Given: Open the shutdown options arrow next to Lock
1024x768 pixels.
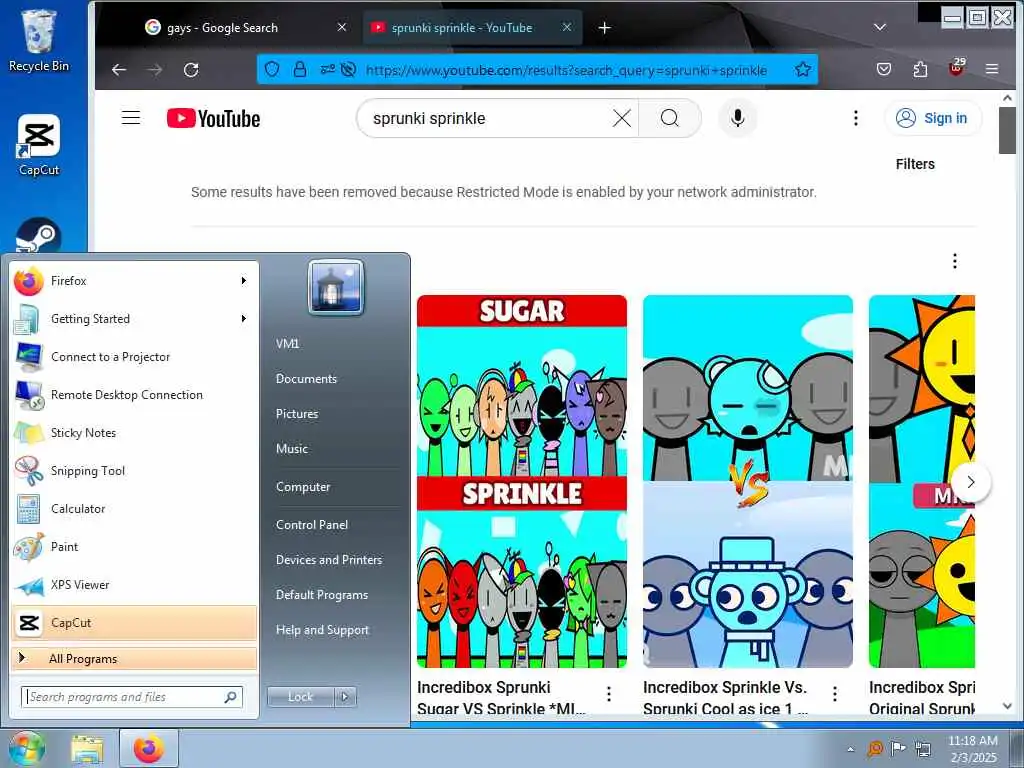Looking at the screenshot, I should tap(345, 697).
